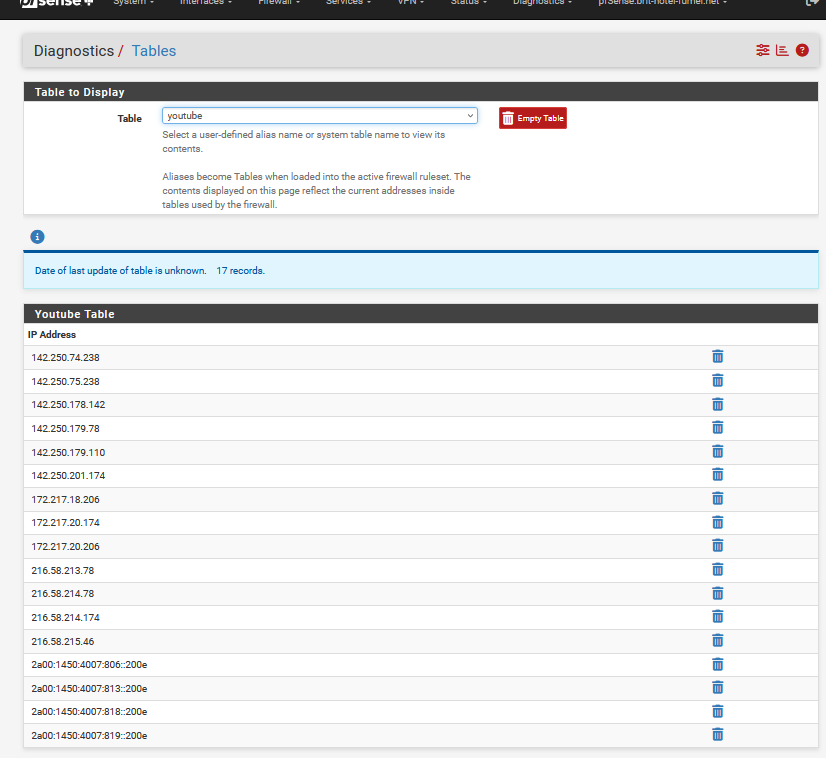Delete IPv6 entry 2a00:1450:4007:806::200e
This screenshot has width=826, height=758.
pos(717,664)
